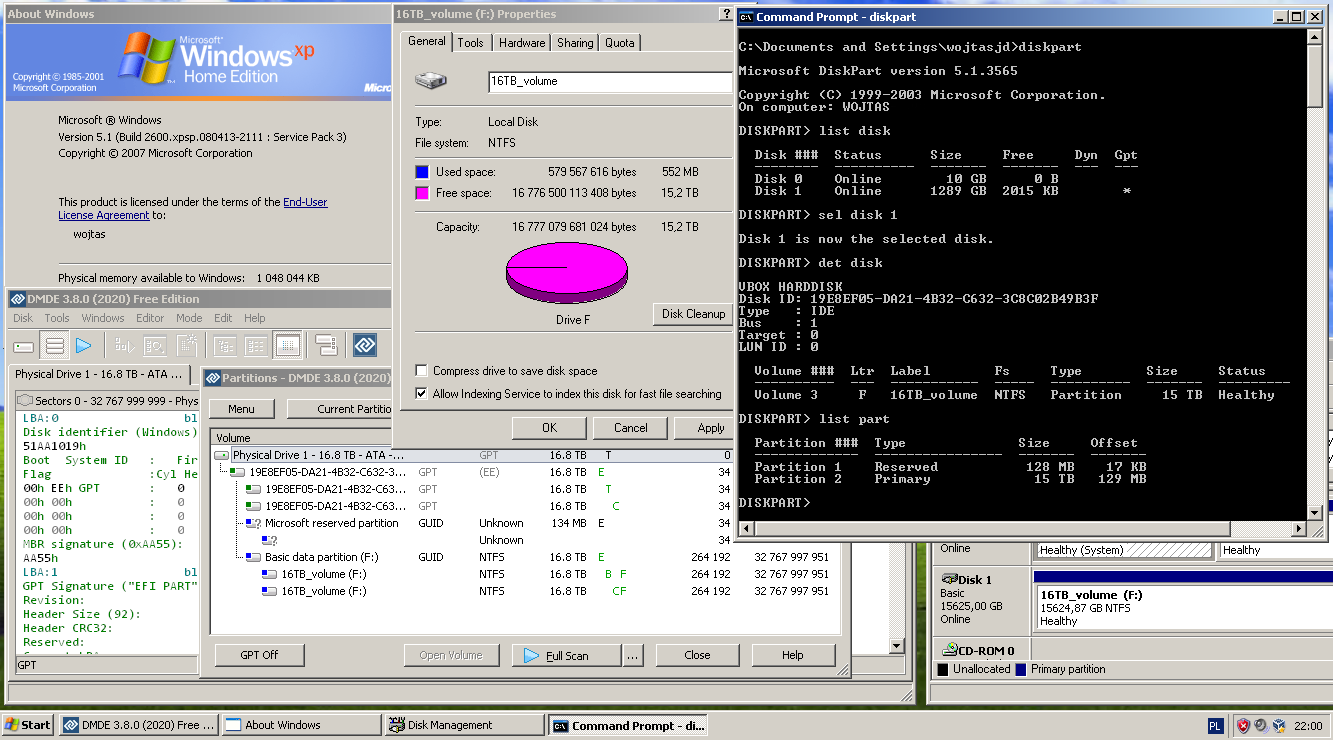Switch to the Quota tab in Properties
1333x740 pixels.
(x=620, y=43)
